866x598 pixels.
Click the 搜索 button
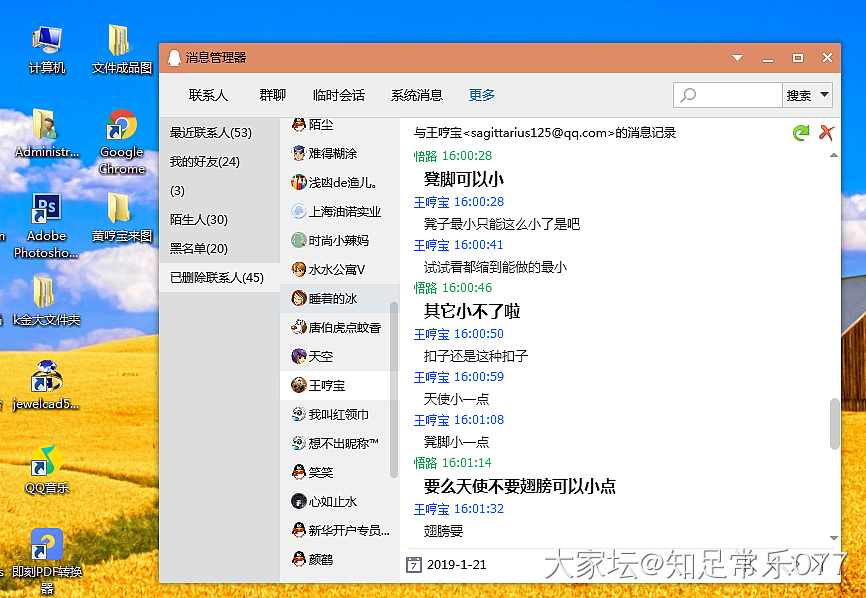tap(798, 95)
